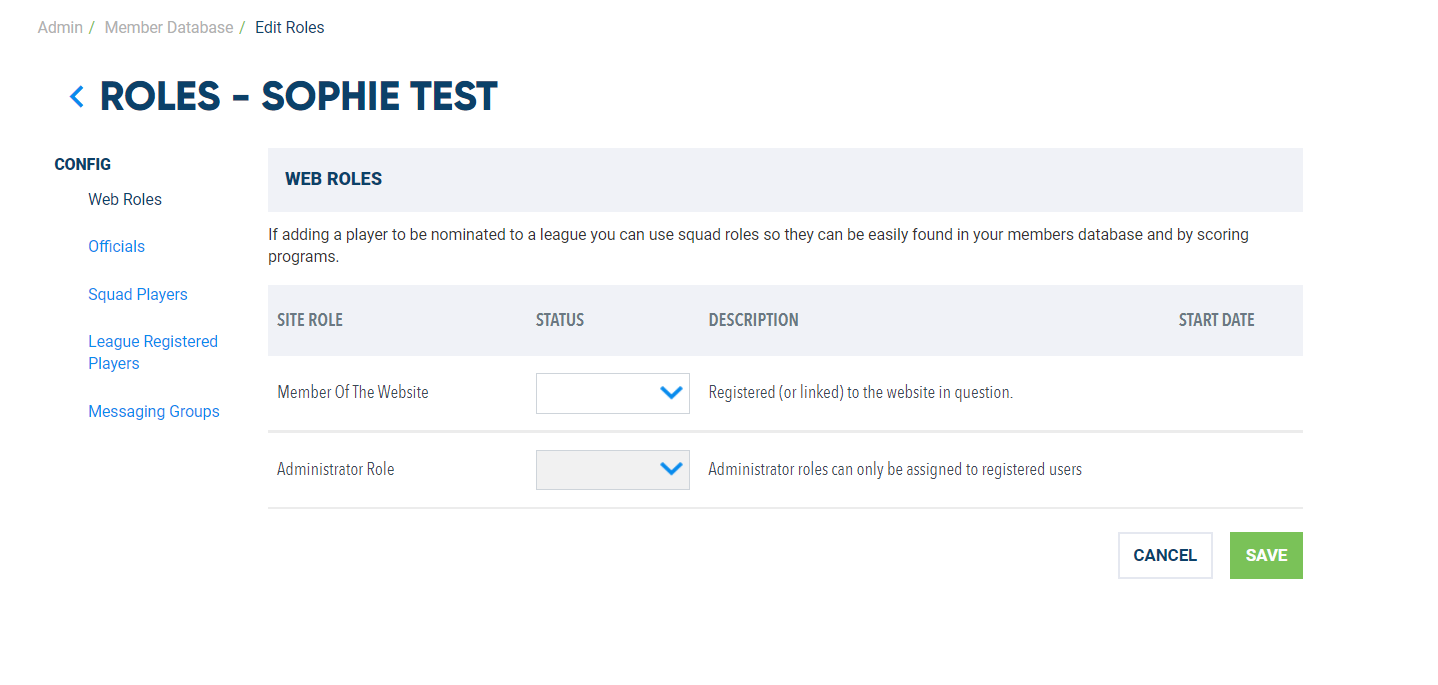Go to Squad Players section
Screen dimensions: 1438x685
coord(138,294)
